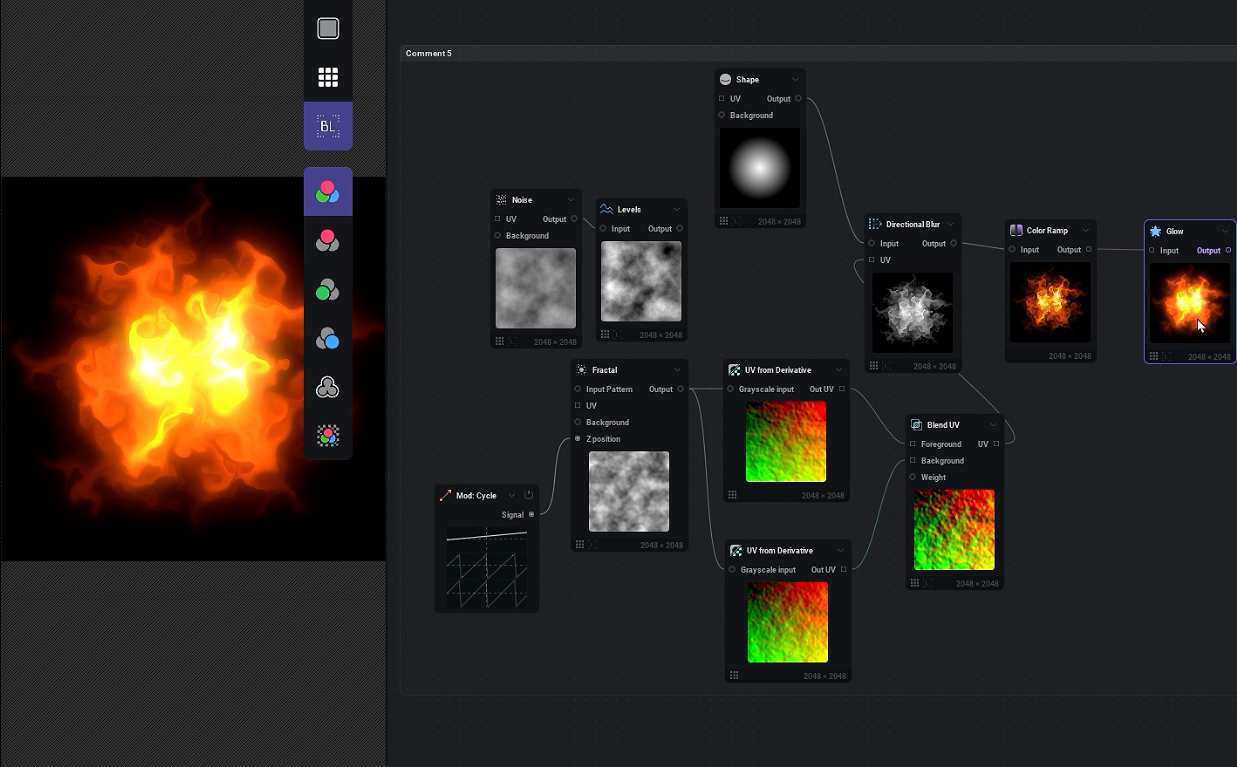Click the grid icon below the Noise preview
This screenshot has width=1237, height=767.
(x=500, y=341)
